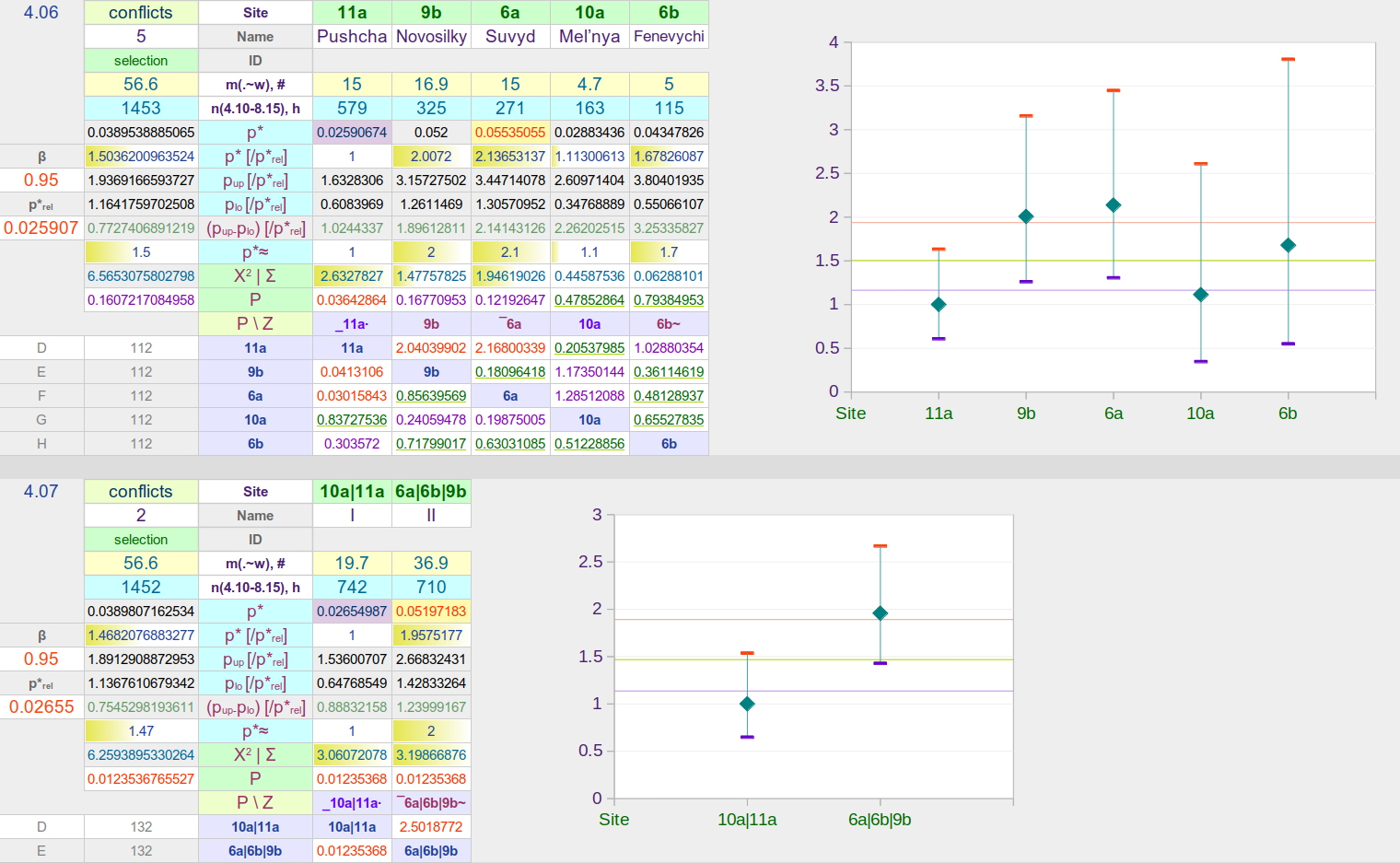1400x863 pixels.
Task: Select the Fenevychi name cell
Action: tap(669, 37)
